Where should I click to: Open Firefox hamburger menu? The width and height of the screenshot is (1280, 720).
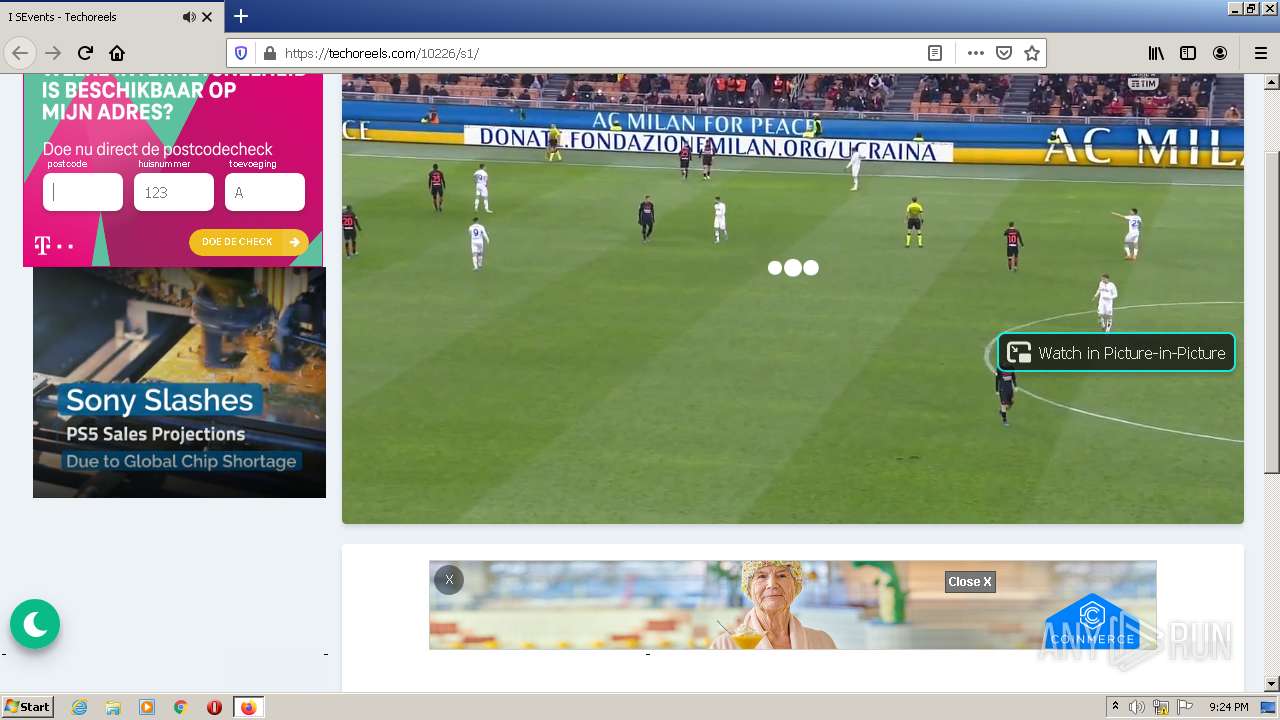pyautogui.click(x=1260, y=53)
